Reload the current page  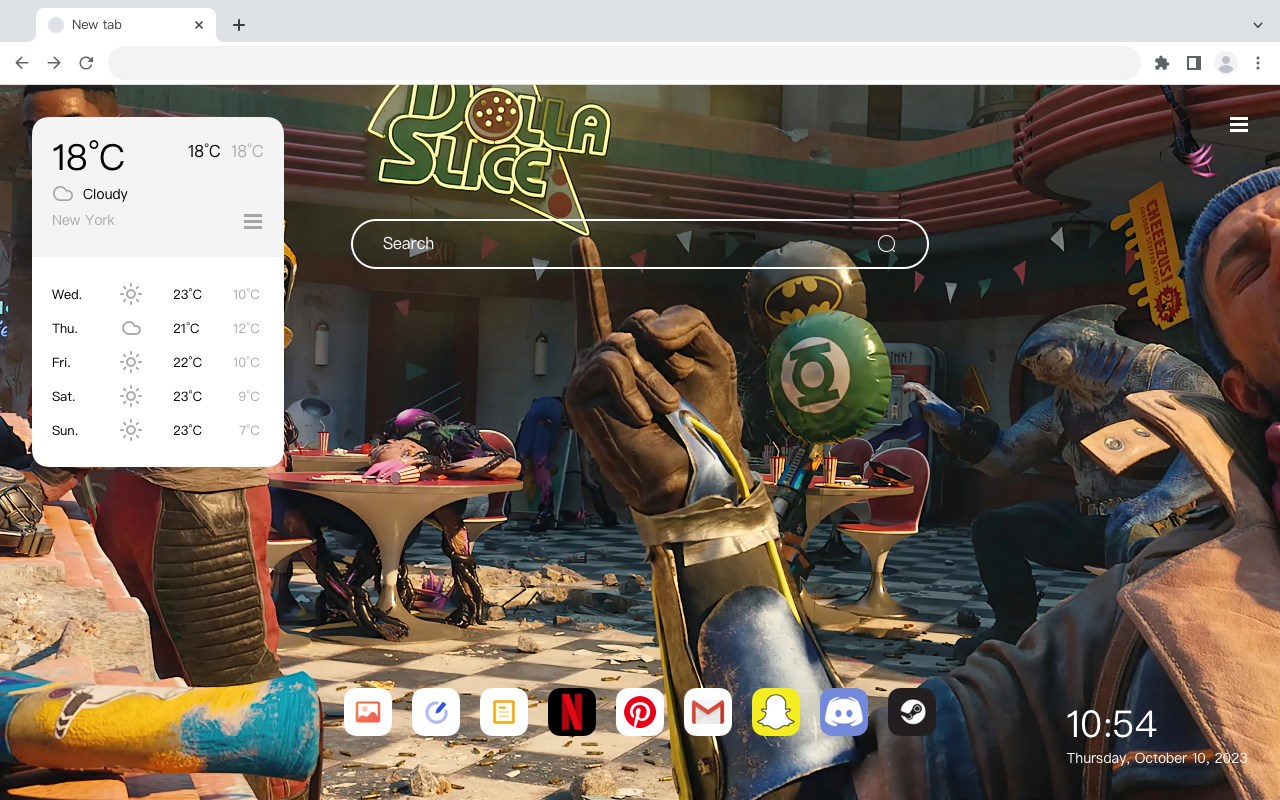(x=86, y=63)
